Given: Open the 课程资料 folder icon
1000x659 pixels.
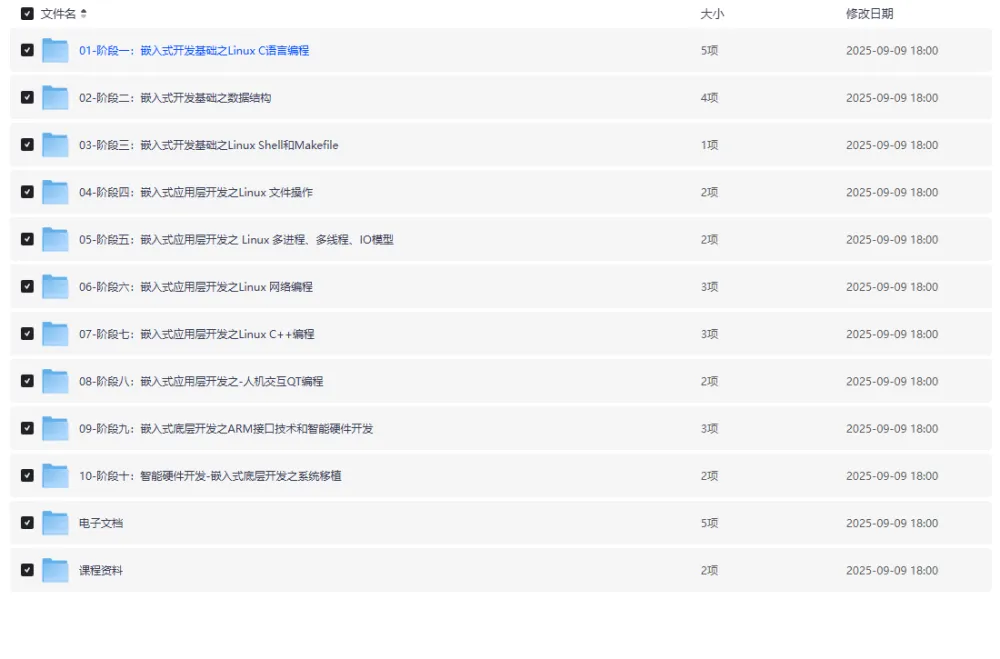Looking at the screenshot, I should coord(54,570).
